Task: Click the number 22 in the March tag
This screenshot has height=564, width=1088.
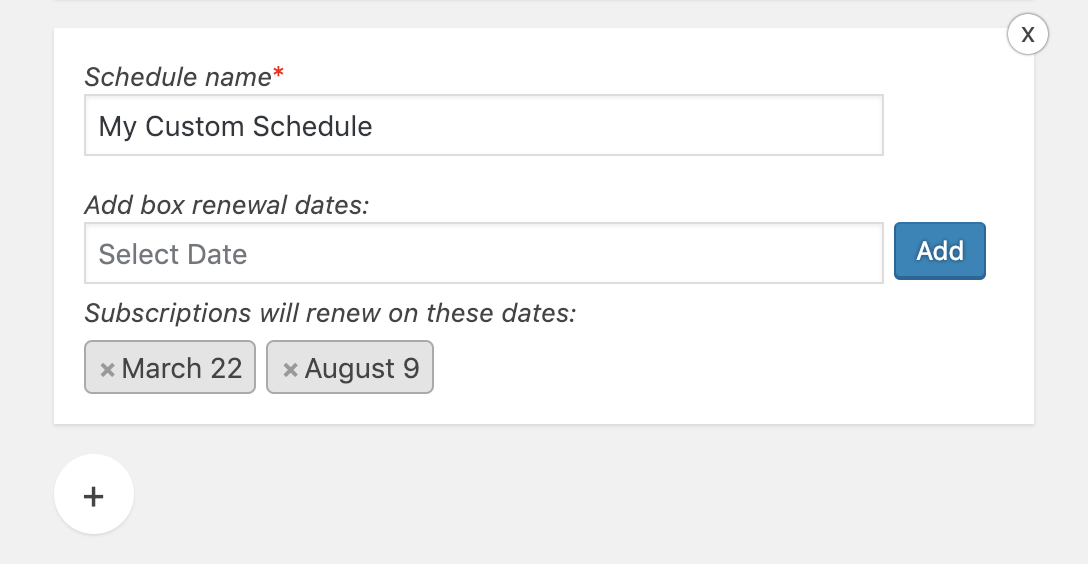Action: point(226,368)
